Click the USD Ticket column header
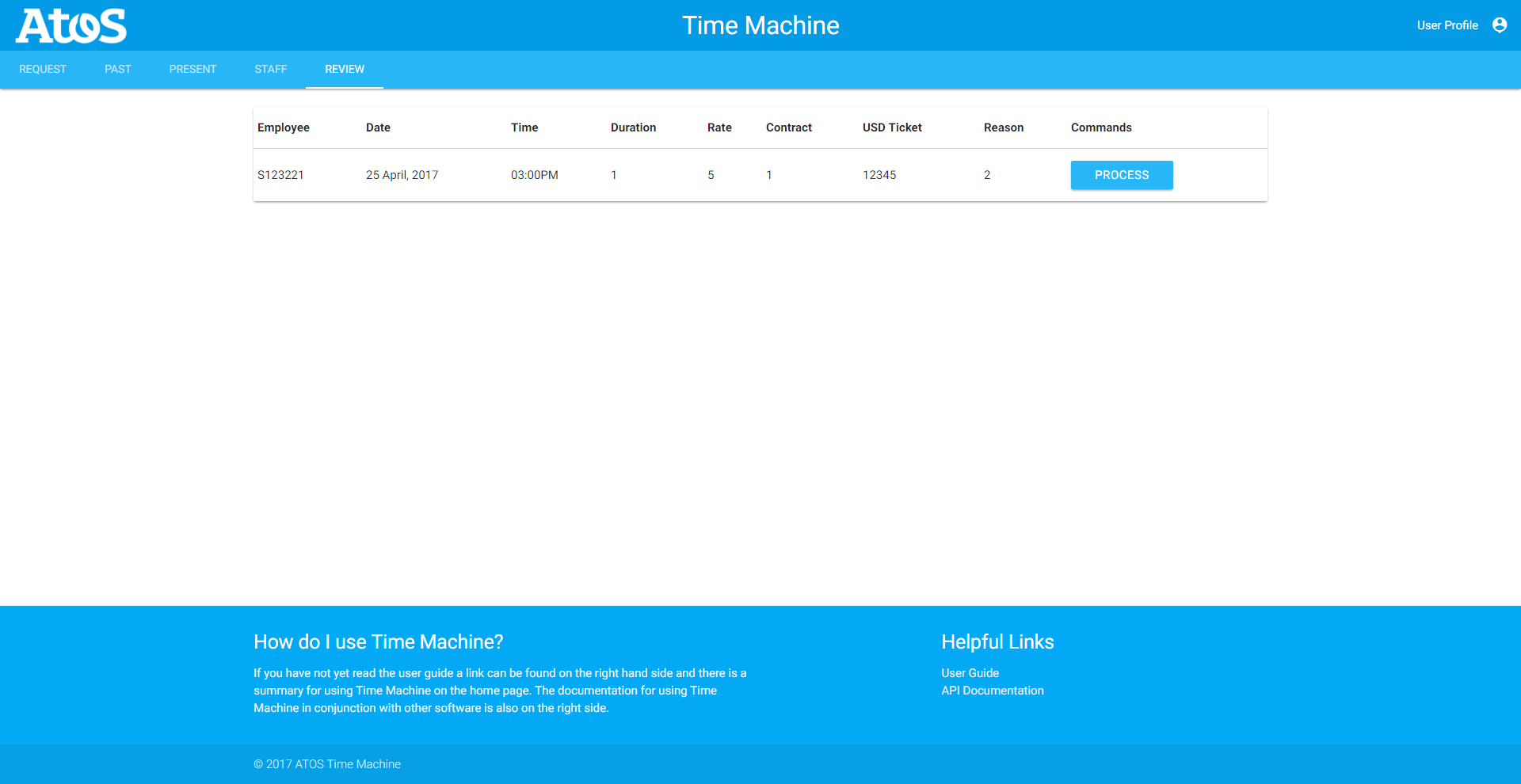Image resolution: width=1521 pixels, height=784 pixels. pos(892,127)
